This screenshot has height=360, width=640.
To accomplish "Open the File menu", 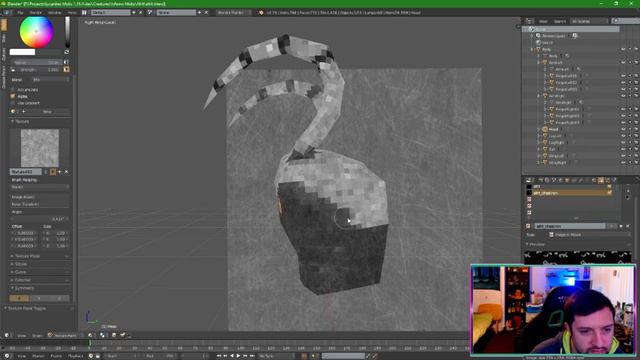I will 20,13.
